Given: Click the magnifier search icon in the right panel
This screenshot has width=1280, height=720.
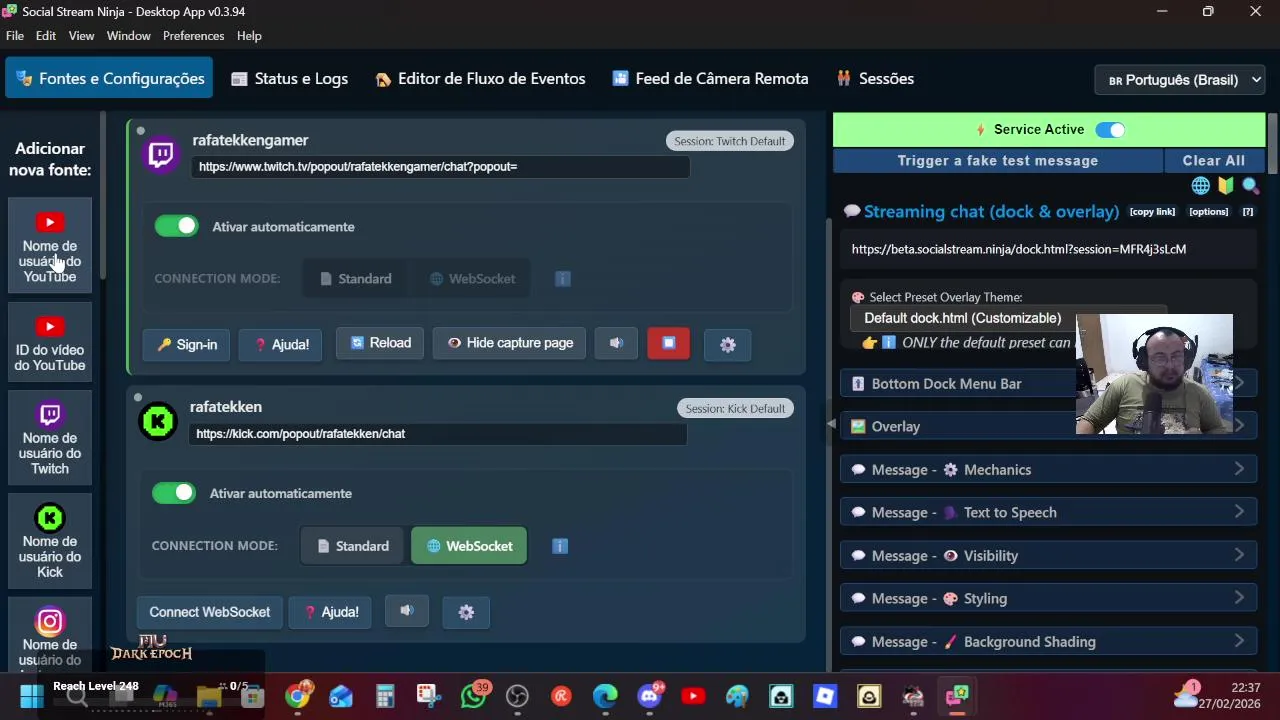Looking at the screenshot, I should [x=1250, y=185].
